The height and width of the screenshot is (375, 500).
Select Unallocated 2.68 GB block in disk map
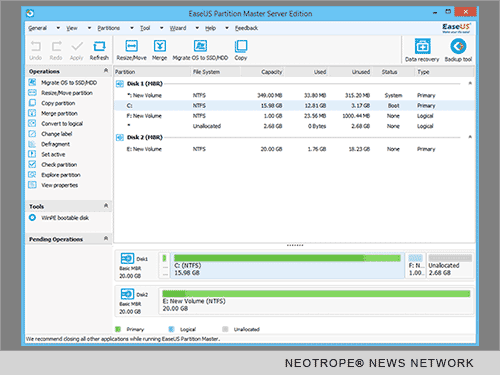point(450,265)
